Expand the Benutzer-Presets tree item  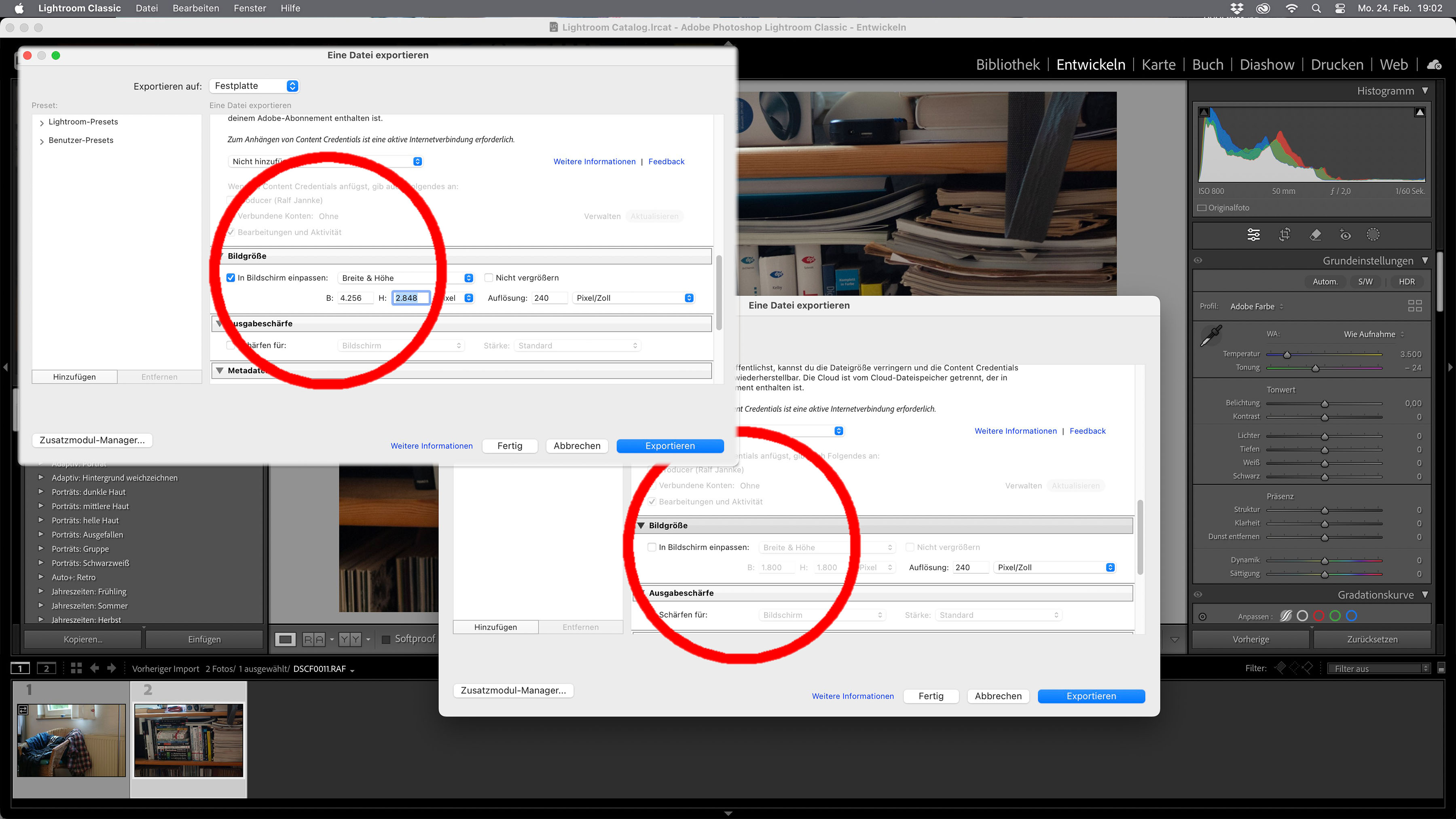click(x=42, y=141)
